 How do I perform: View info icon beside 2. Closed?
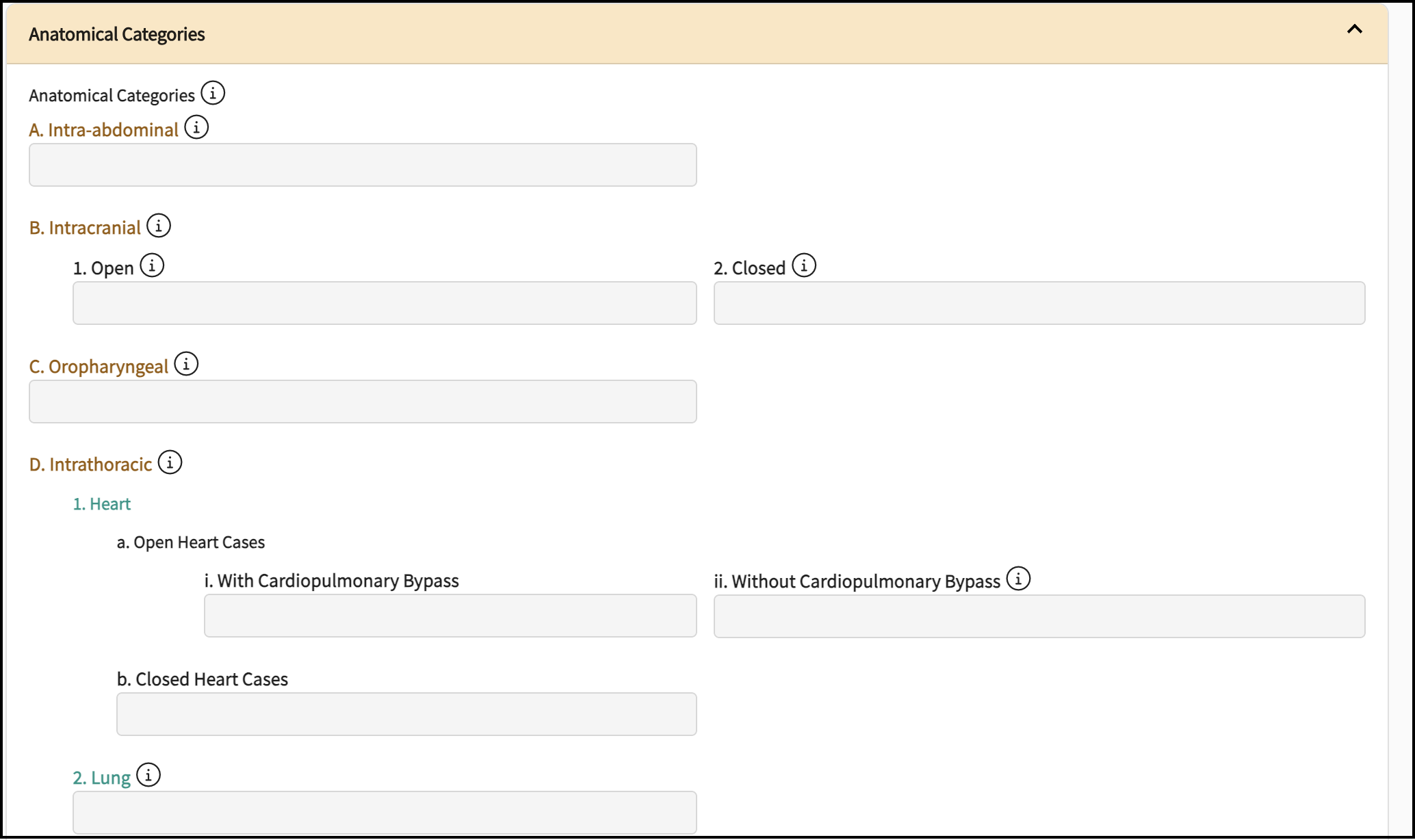pos(804,265)
